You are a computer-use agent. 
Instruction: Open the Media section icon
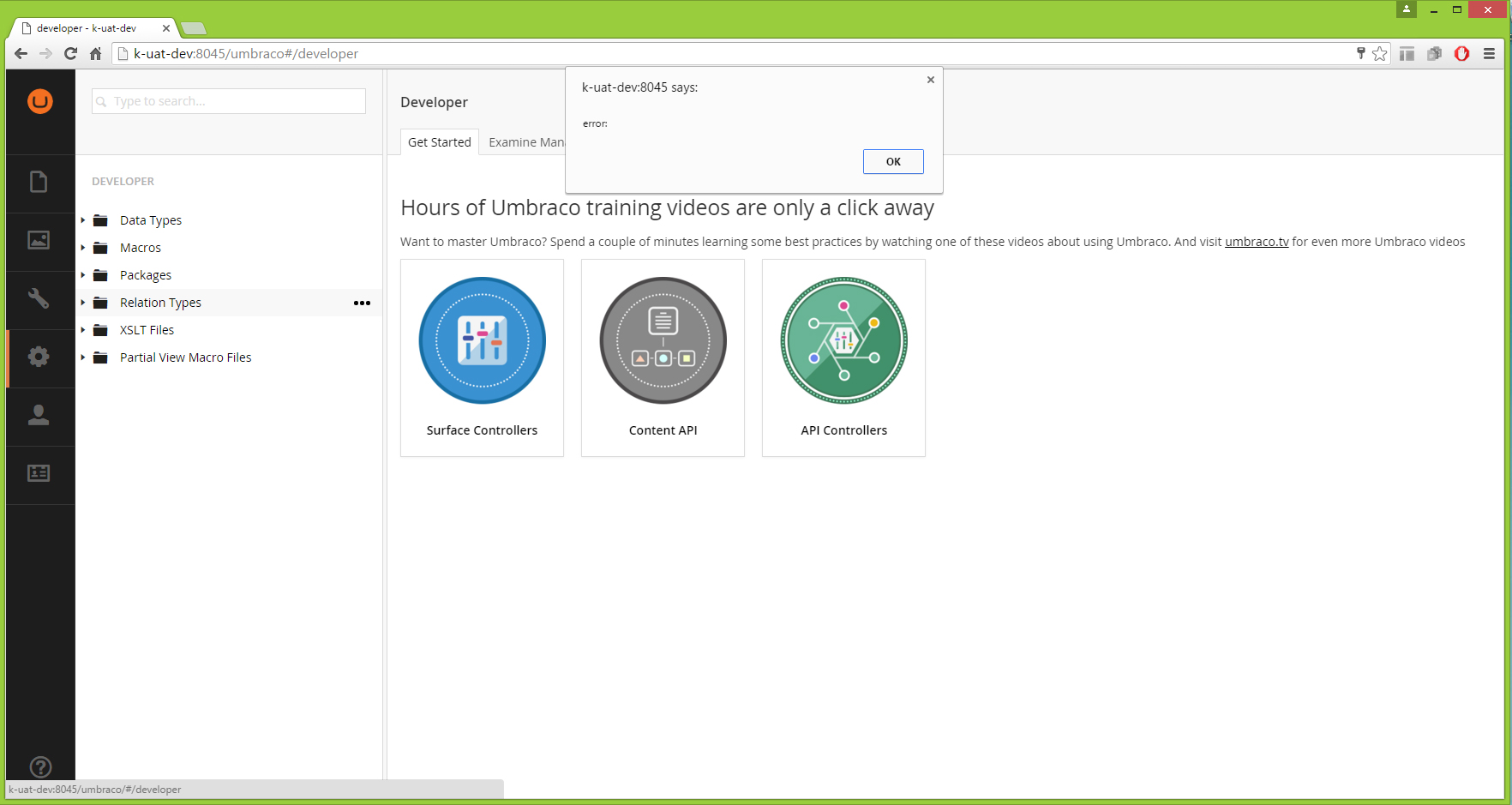pyautogui.click(x=39, y=240)
